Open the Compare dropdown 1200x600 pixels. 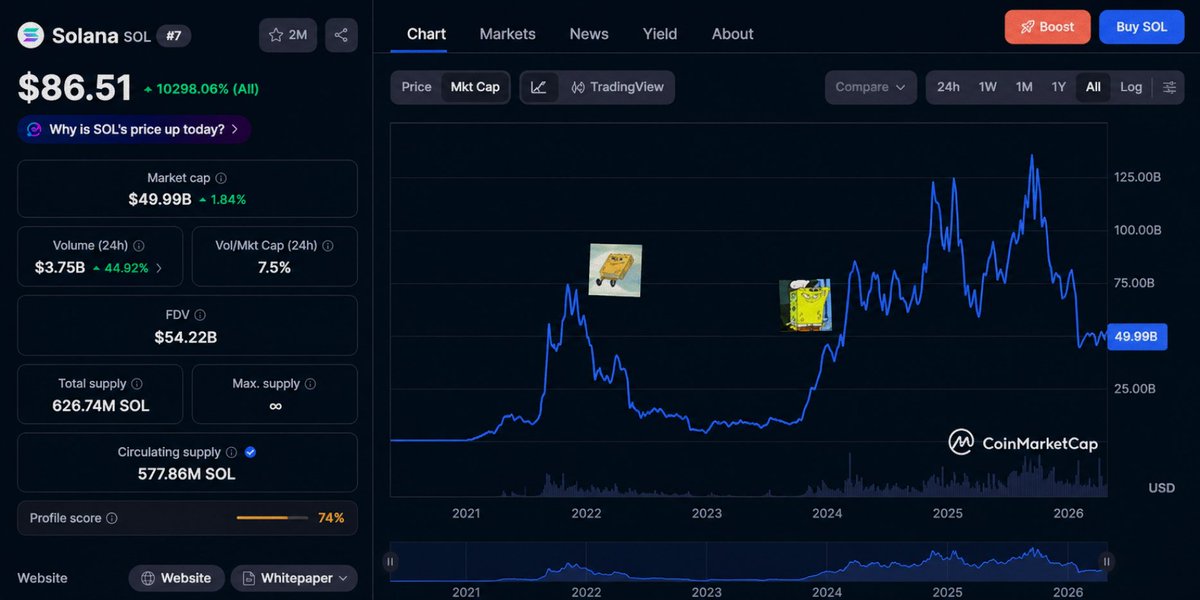click(870, 87)
